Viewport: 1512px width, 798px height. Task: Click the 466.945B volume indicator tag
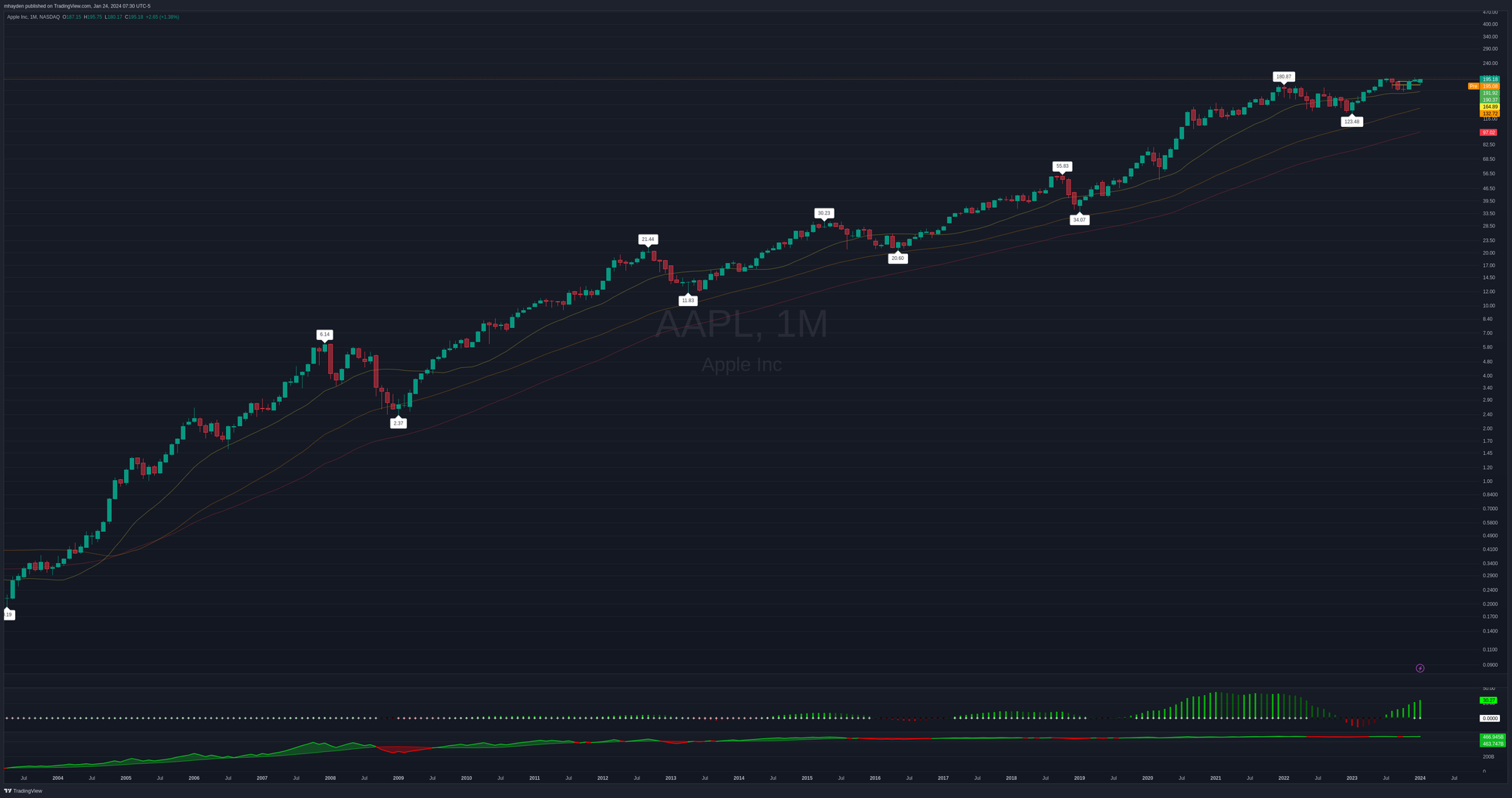point(1492,737)
